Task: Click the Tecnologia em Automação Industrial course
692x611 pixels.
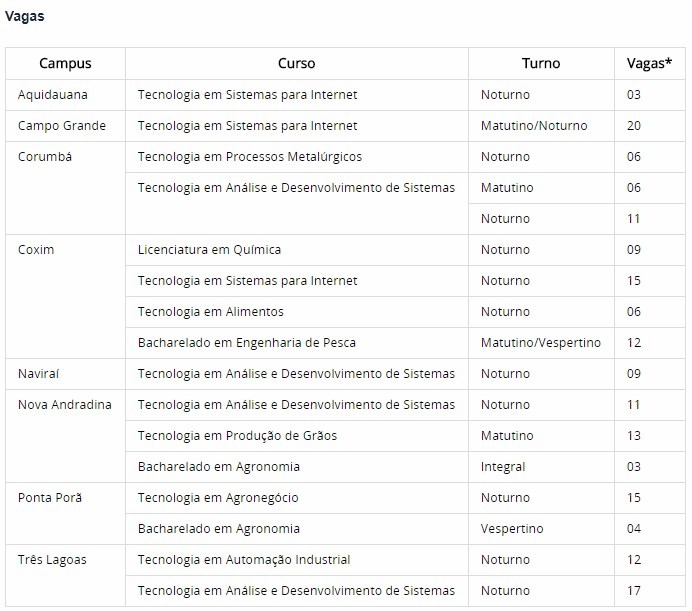Action: pos(244,560)
